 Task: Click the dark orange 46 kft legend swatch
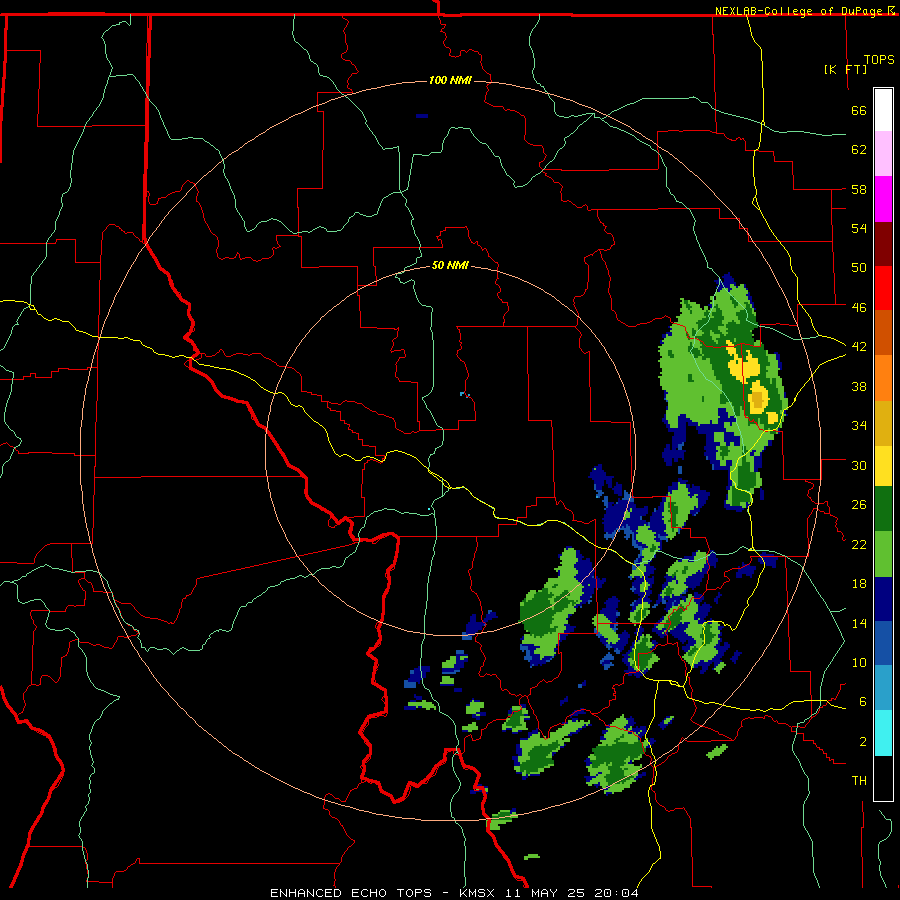click(883, 332)
